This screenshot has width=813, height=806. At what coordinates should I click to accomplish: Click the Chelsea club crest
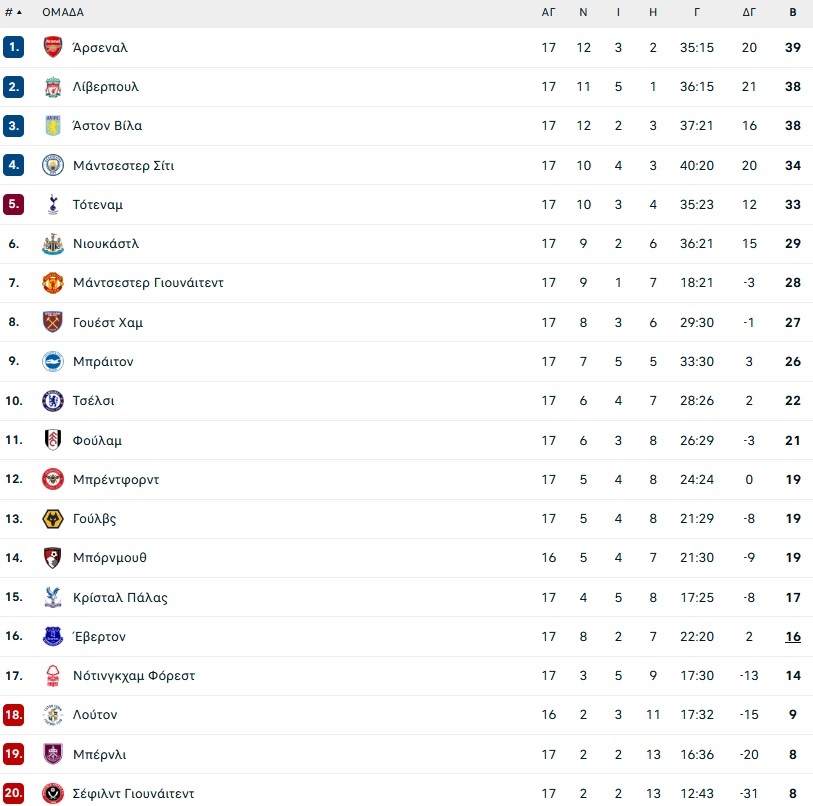(53, 400)
